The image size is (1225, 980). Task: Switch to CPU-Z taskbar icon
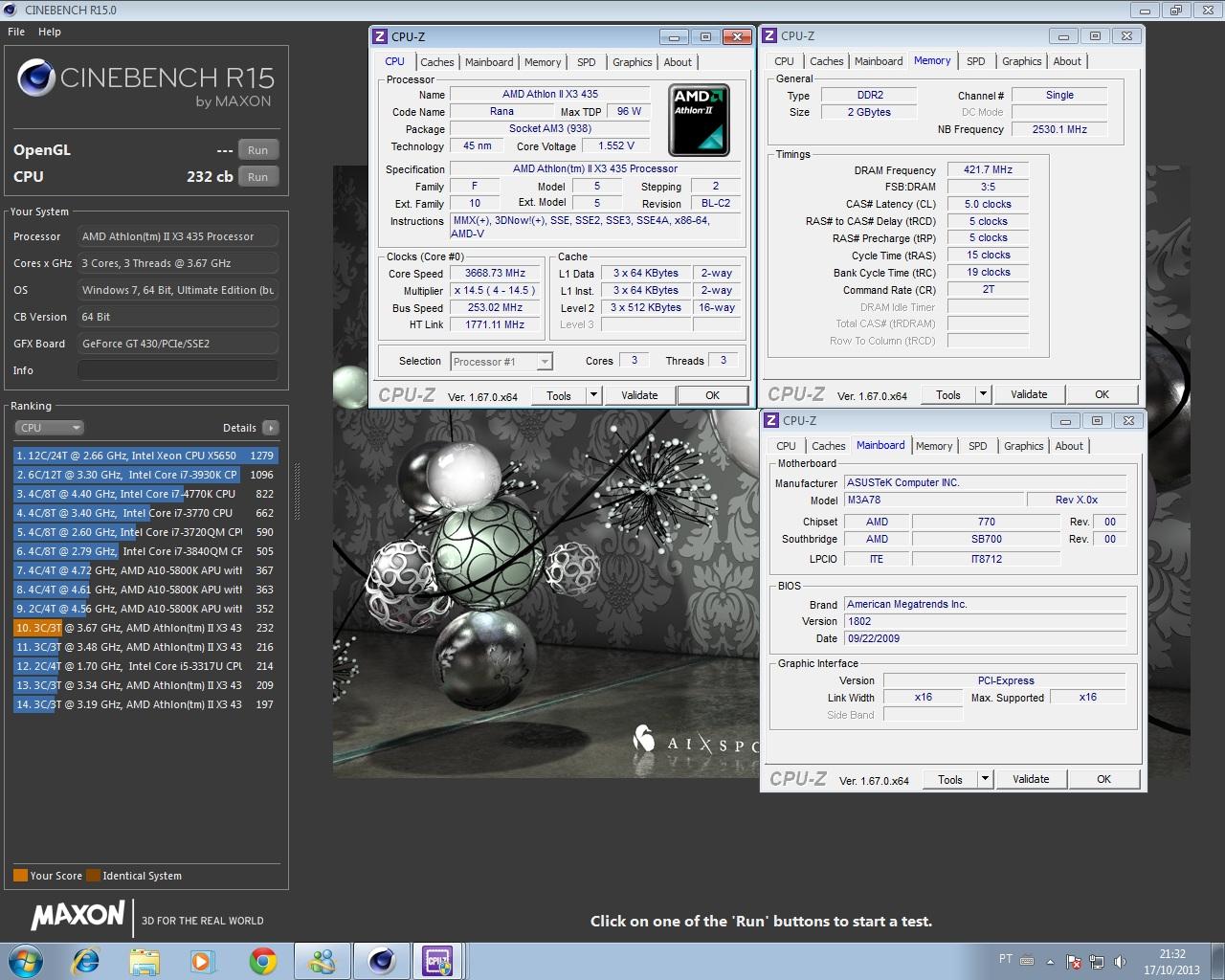tap(438, 961)
